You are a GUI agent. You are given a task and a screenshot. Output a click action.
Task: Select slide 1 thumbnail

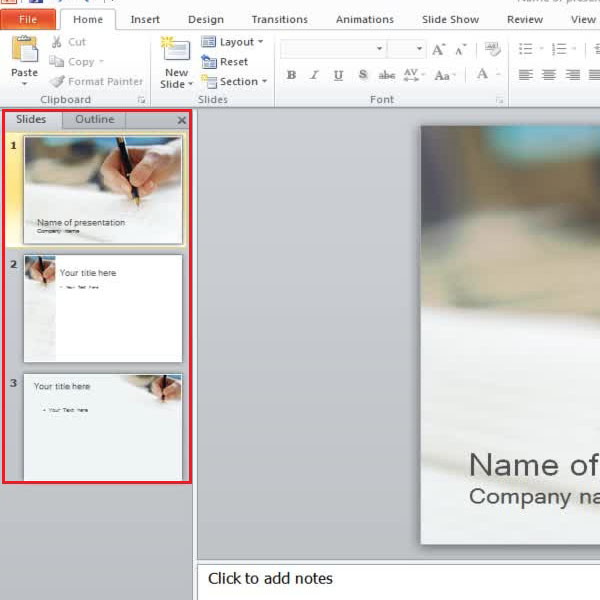(x=103, y=190)
